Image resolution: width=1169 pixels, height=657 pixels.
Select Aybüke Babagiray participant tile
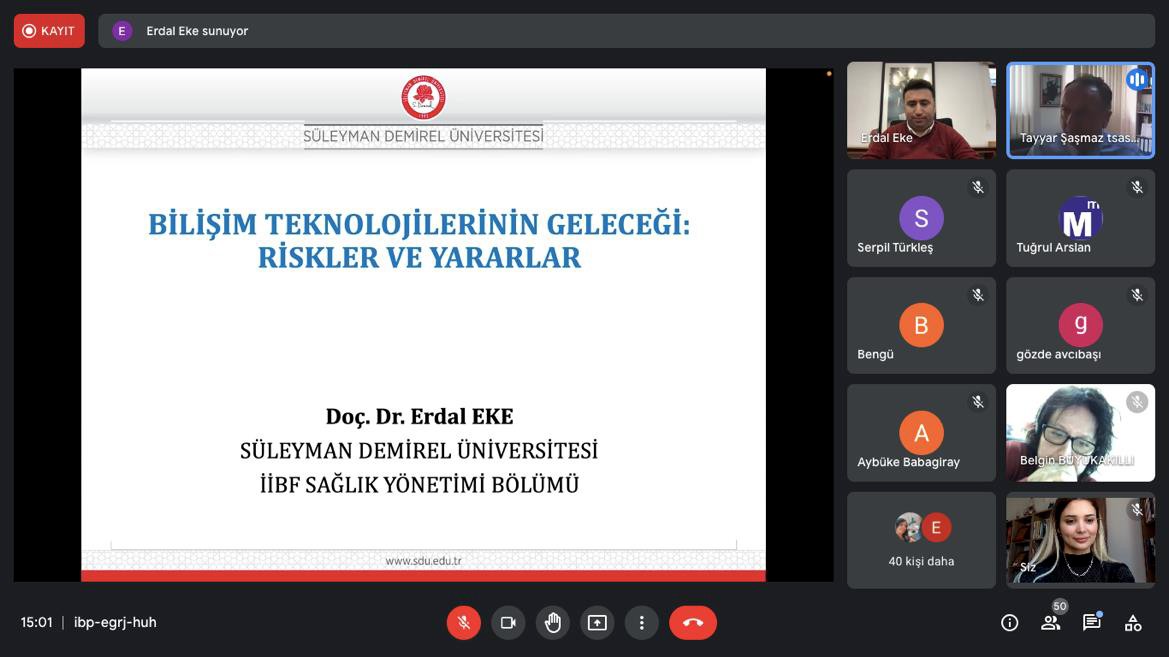click(x=921, y=433)
